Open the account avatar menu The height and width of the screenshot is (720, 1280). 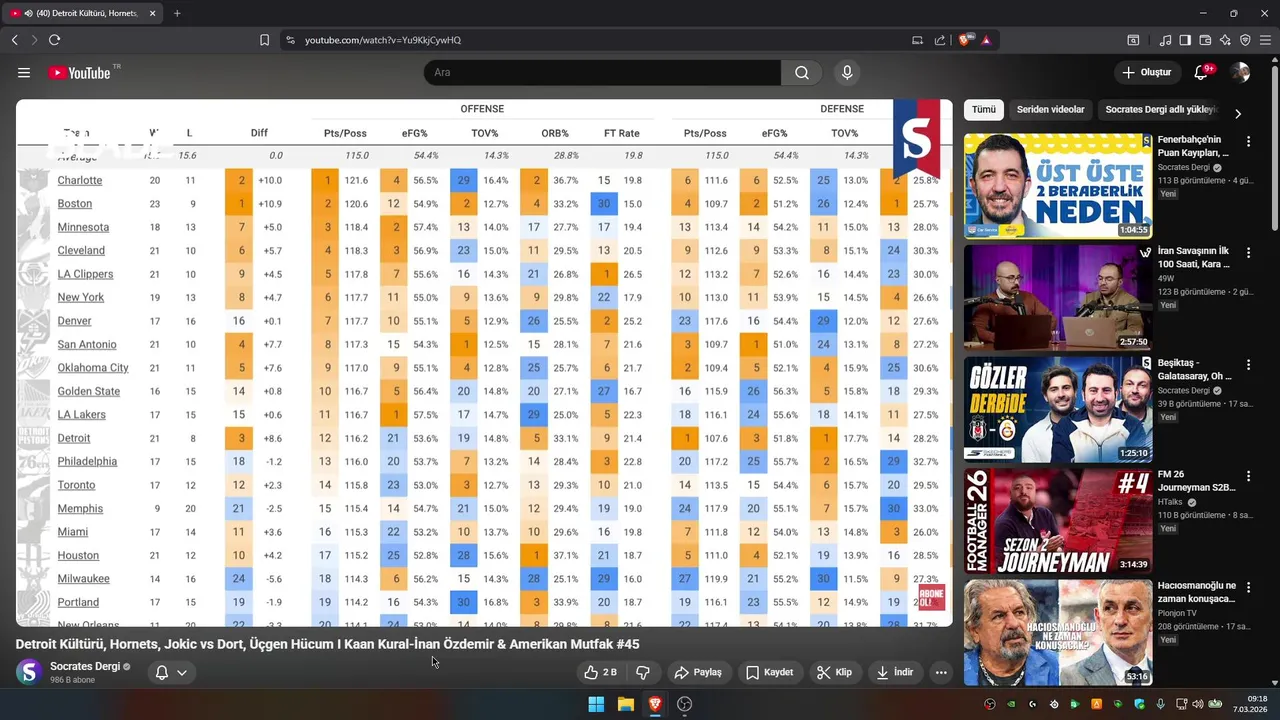pos(1241,72)
